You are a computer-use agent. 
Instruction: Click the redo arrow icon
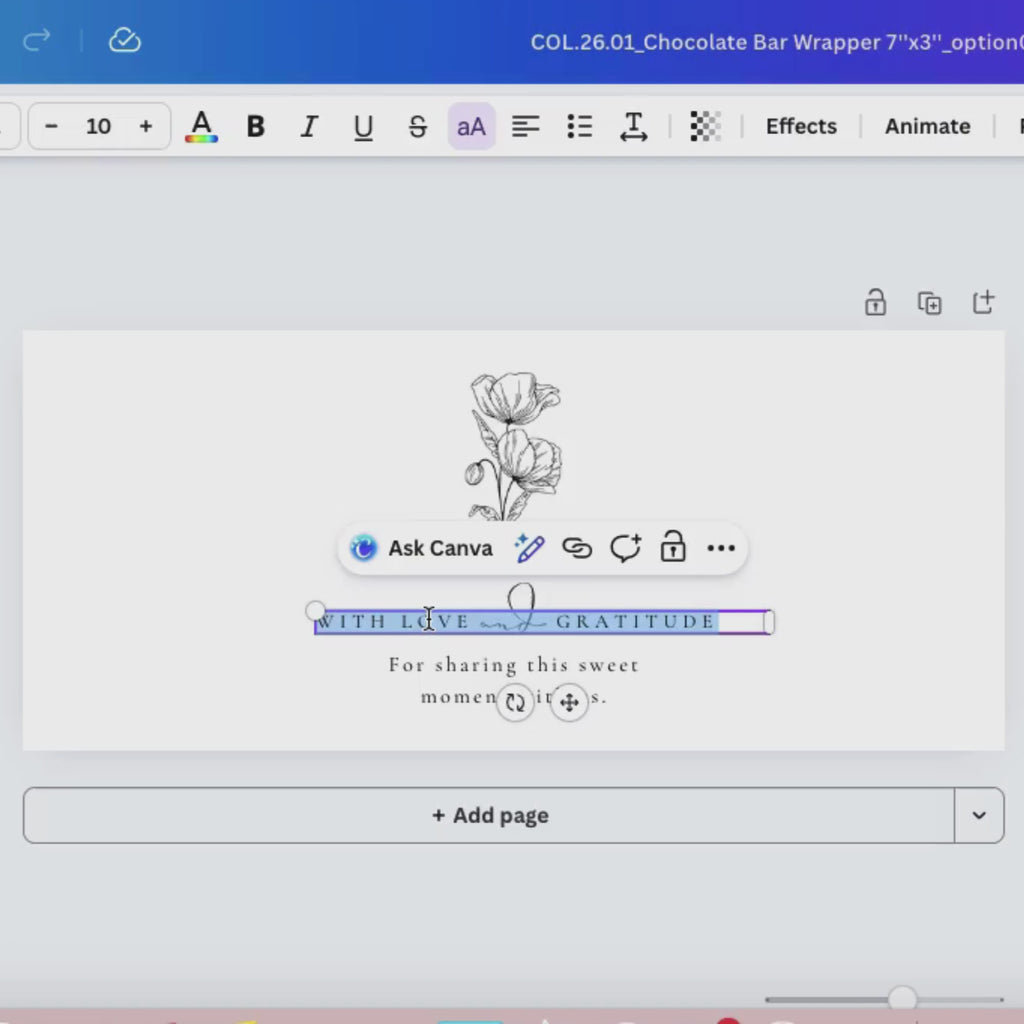pyautogui.click(x=37, y=40)
